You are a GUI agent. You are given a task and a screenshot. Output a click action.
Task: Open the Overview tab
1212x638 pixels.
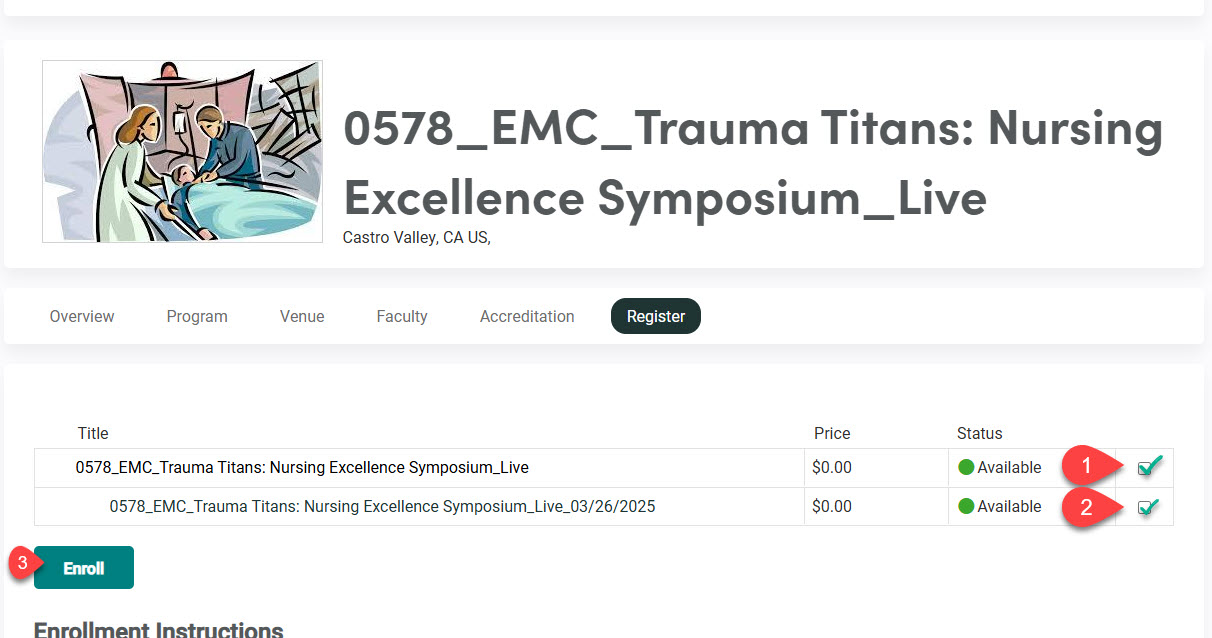82,316
